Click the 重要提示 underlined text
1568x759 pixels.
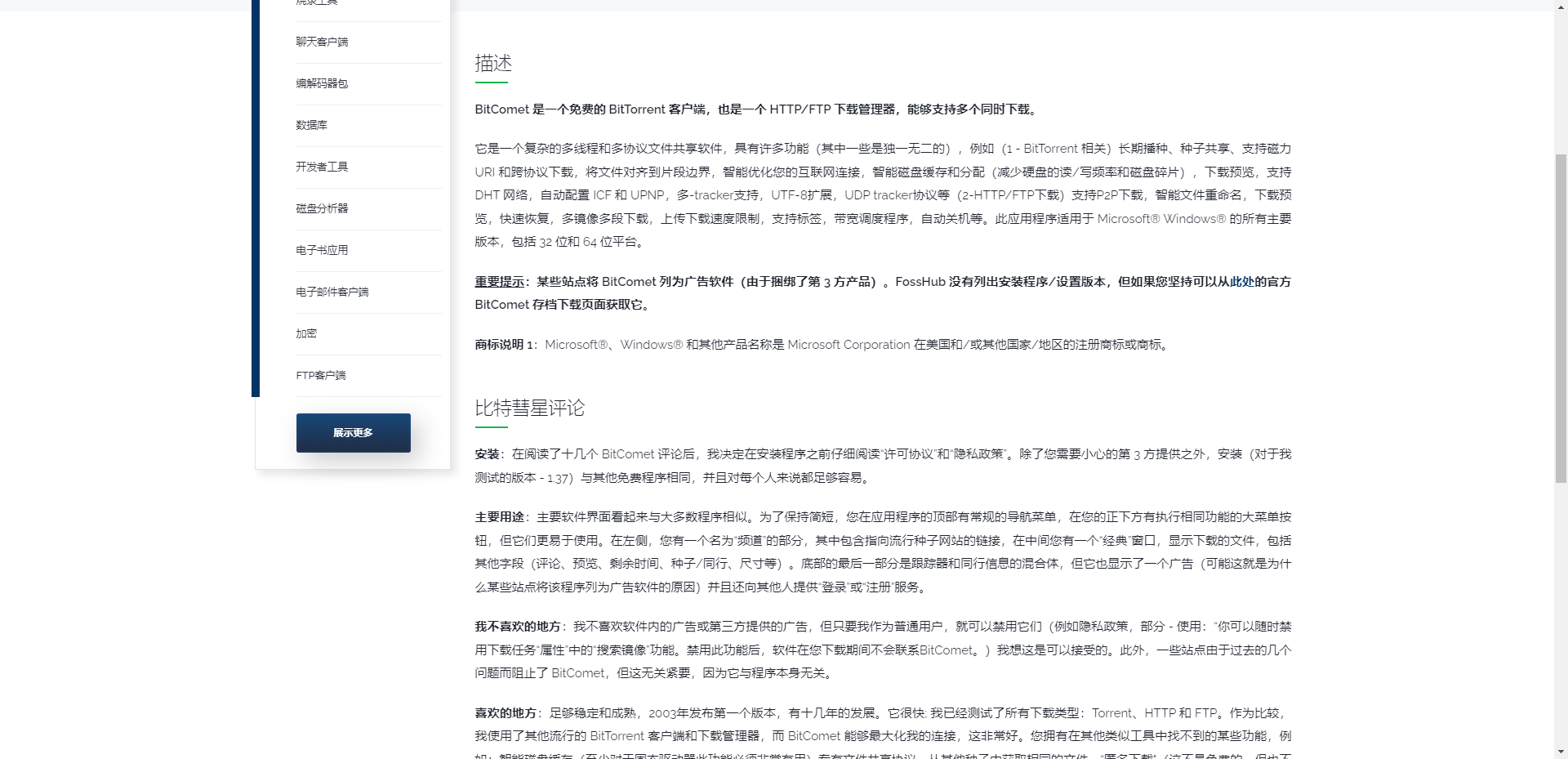click(499, 282)
